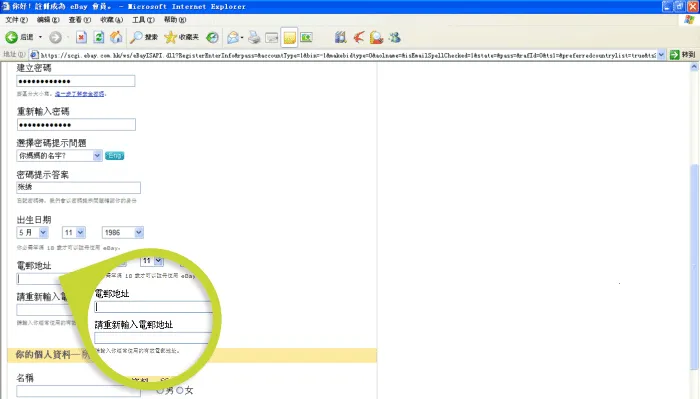Open the Mail envelope toolbar icon
The width and height of the screenshot is (700, 399).
click(x=233, y=37)
